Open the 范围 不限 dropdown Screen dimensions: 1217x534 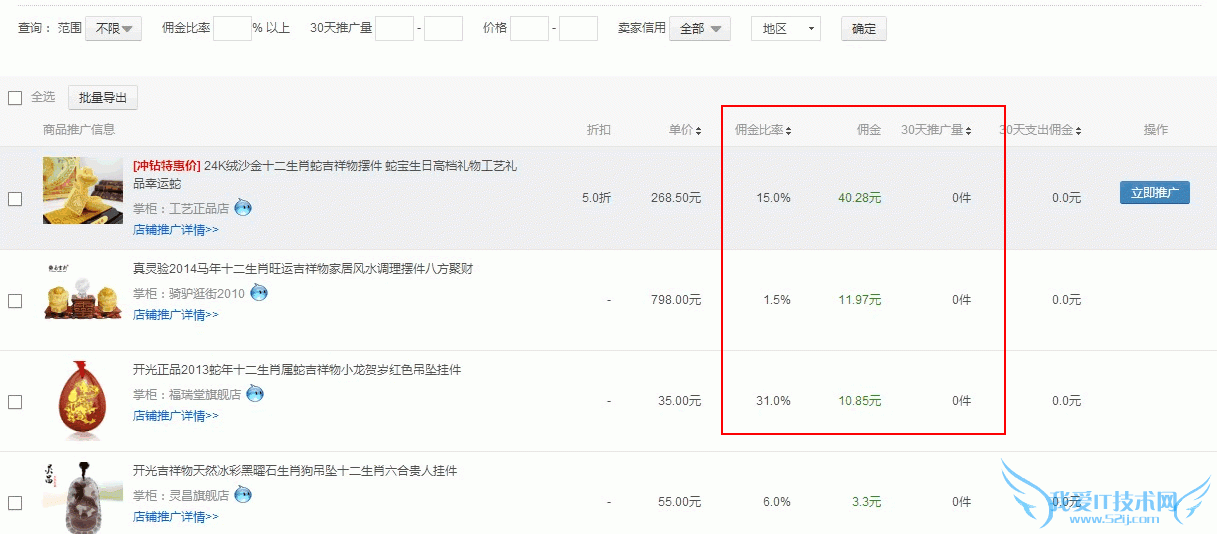pos(114,29)
